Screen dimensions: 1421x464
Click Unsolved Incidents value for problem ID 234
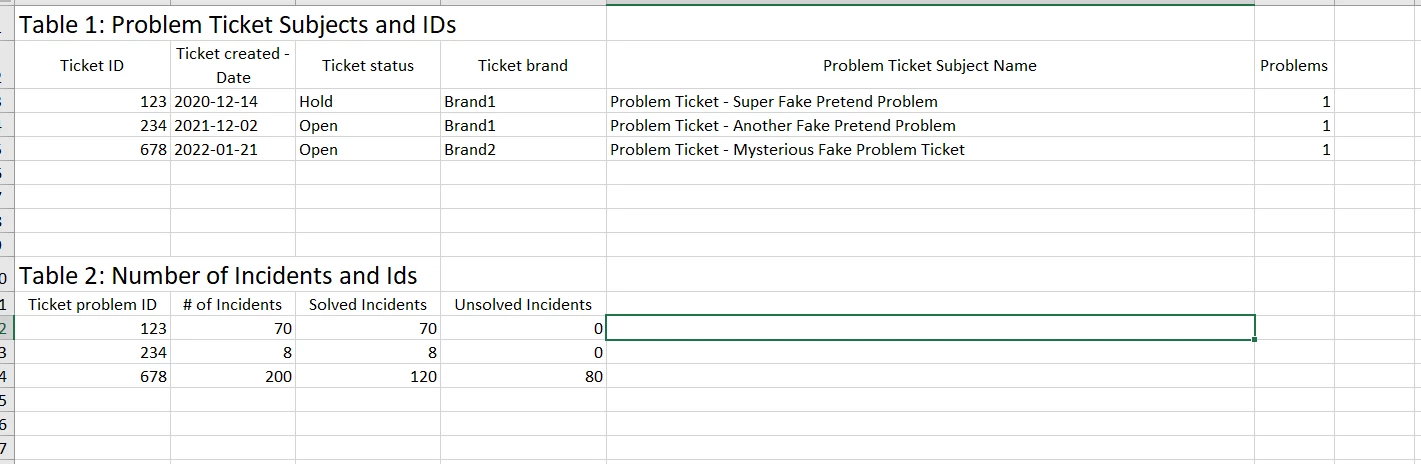[x=523, y=352]
